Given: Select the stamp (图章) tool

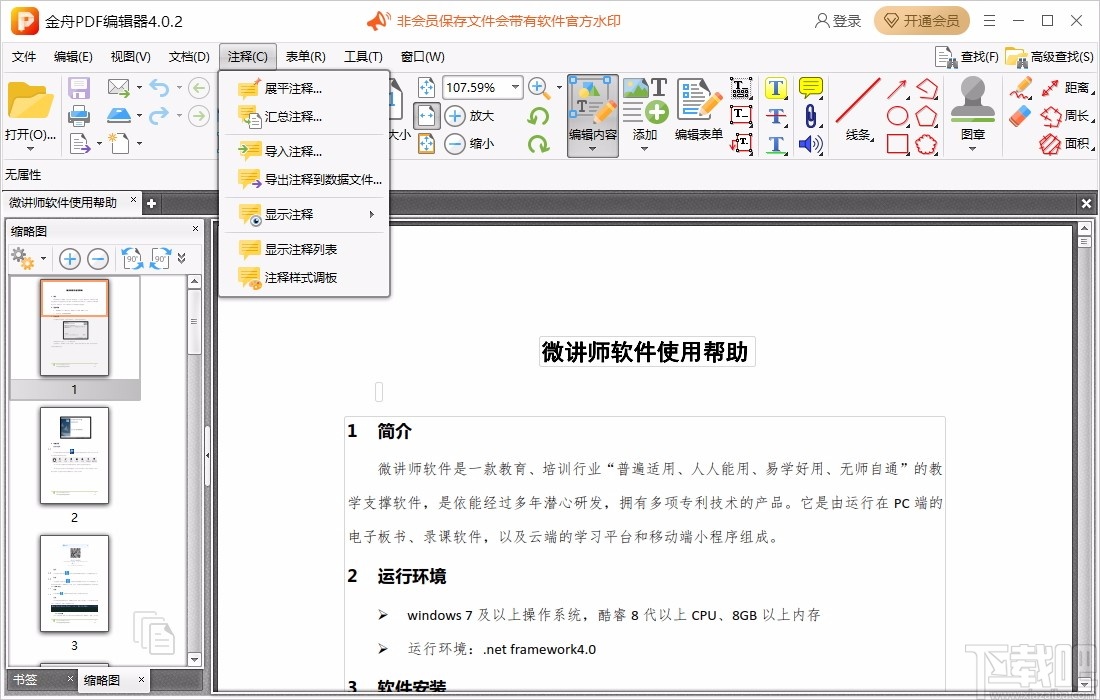Looking at the screenshot, I should [972, 98].
